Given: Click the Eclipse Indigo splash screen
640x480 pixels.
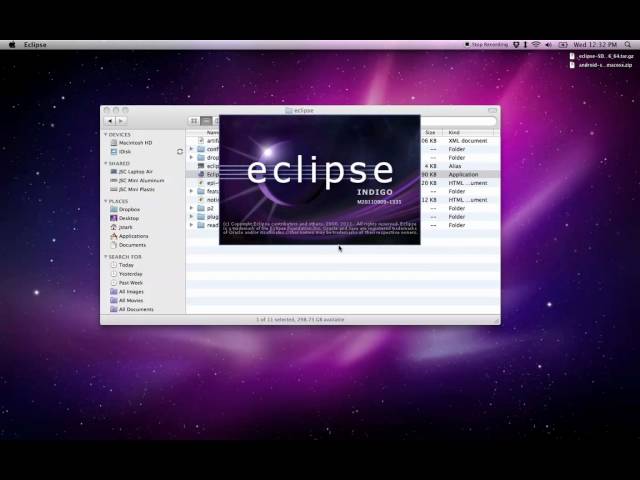Looking at the screenshot, I should tap(320, 180).
